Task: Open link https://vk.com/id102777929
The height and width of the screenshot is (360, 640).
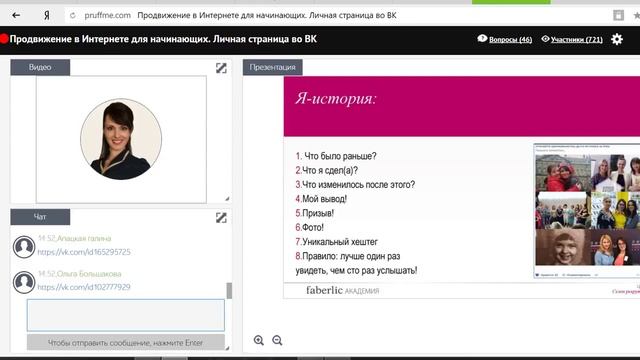Action: tap(84, 287)
